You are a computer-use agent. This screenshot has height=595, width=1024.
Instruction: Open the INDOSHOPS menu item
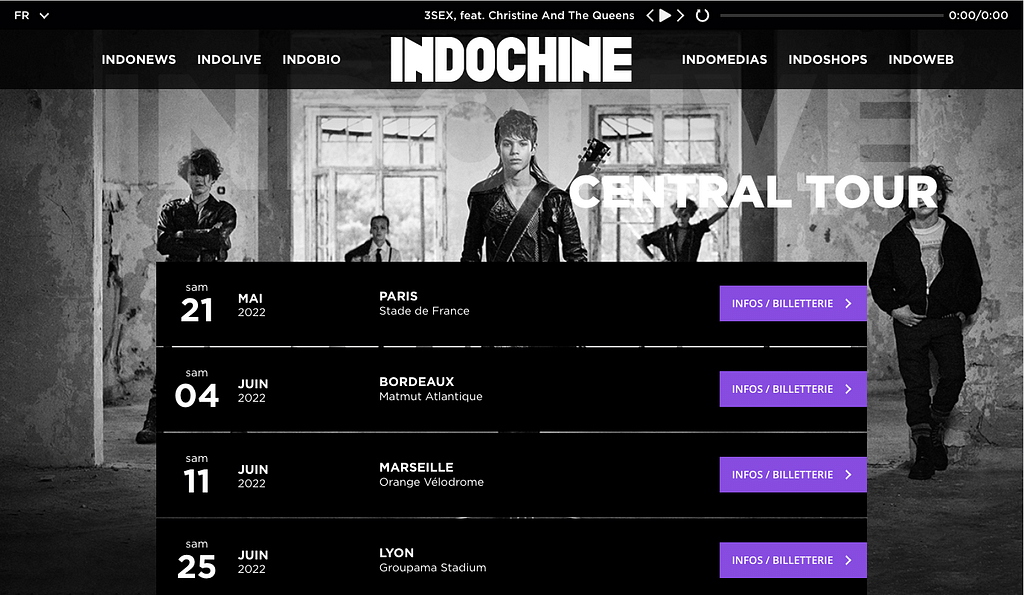827,59
